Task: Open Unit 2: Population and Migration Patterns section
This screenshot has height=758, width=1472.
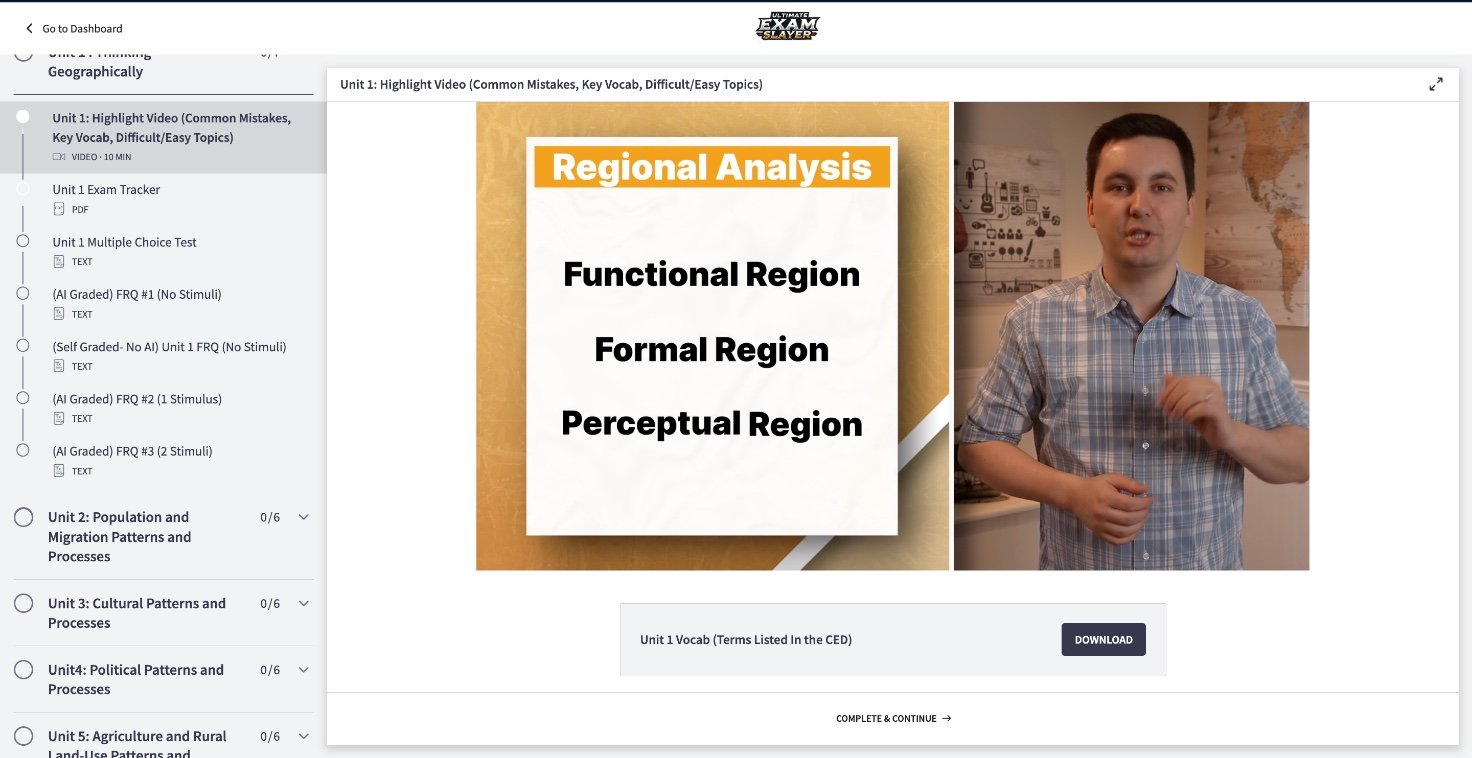Action: tap(163, 537)
